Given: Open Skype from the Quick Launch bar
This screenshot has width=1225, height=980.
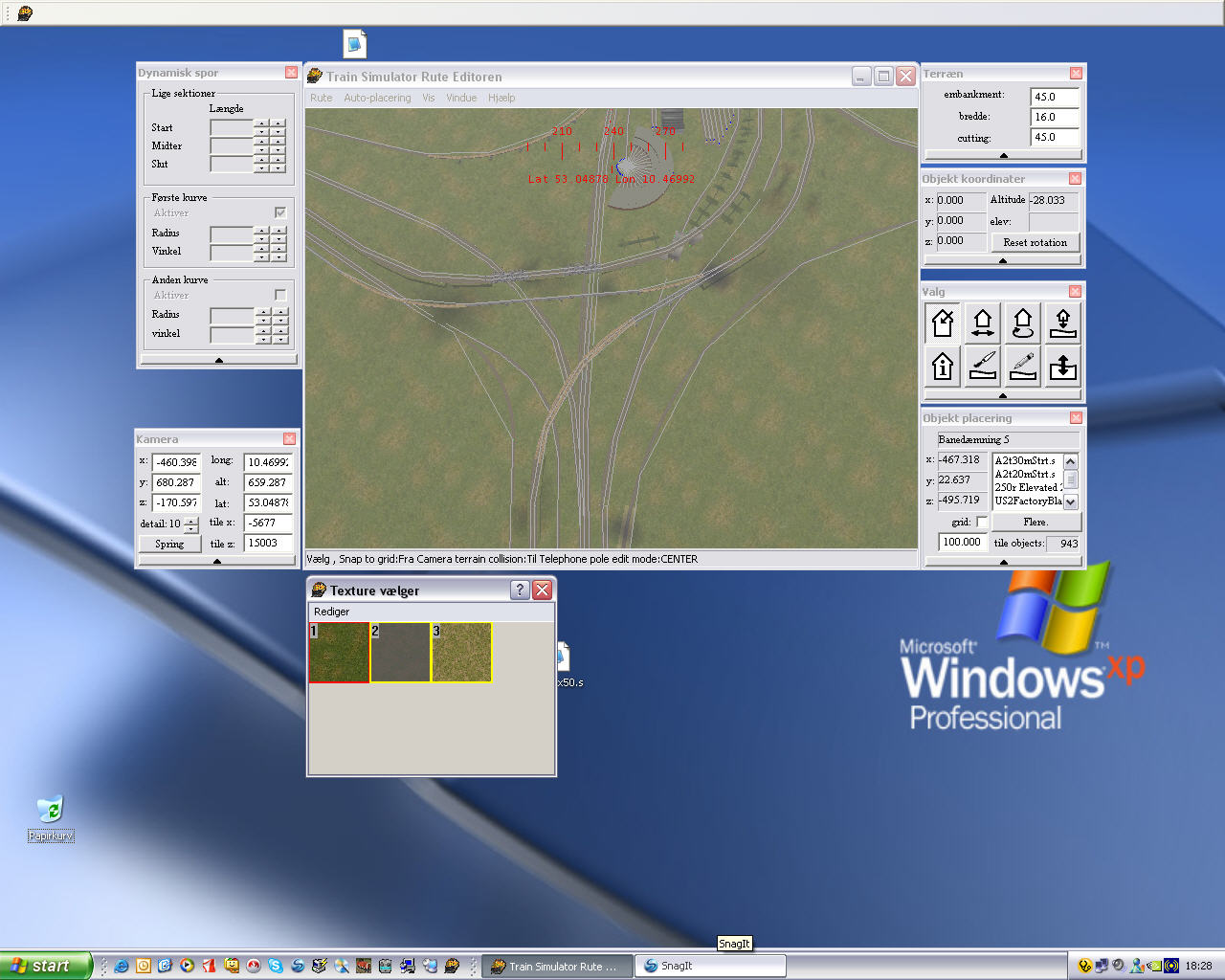Looking at the screenshot, I should (276, 966).
